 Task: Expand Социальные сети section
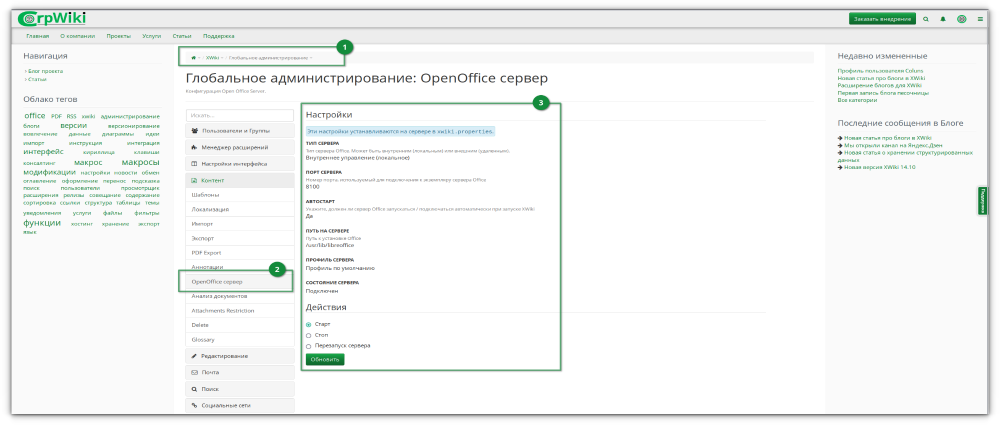coord(240,405)
